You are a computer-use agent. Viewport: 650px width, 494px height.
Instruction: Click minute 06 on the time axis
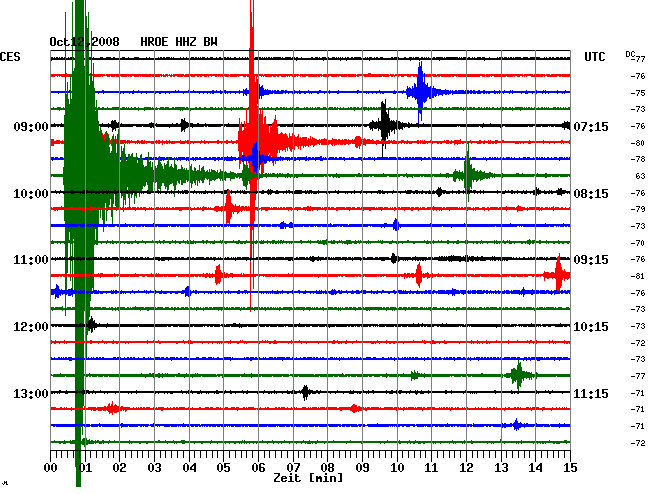[258, 468]
